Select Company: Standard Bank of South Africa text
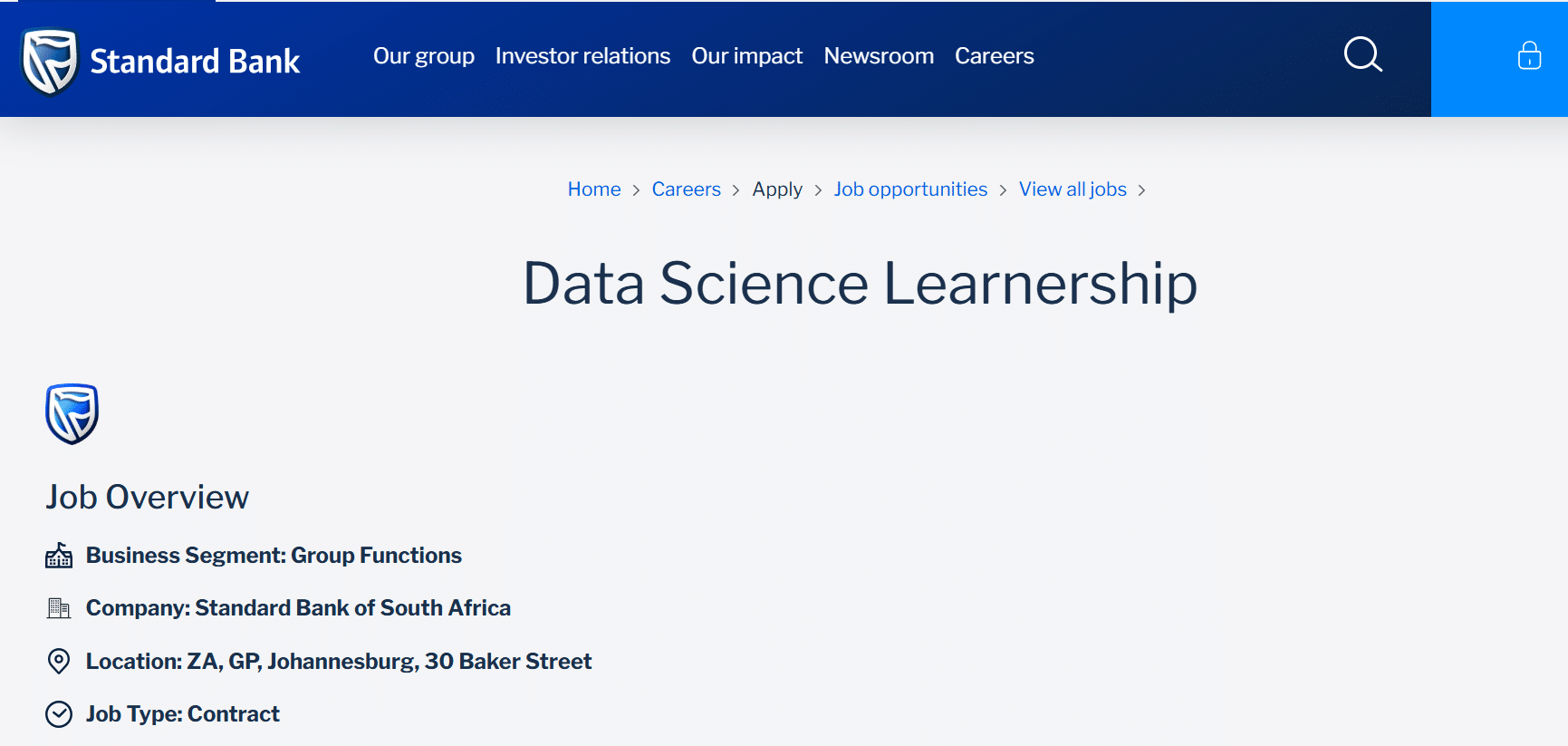This screenshot has width=1568, height=746. point(298,608)
